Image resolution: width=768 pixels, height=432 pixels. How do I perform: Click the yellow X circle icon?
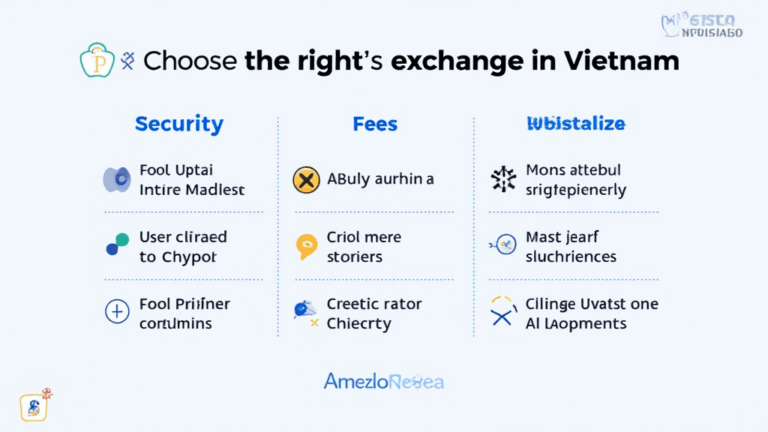pyautogui.click(x=306, y=180)
